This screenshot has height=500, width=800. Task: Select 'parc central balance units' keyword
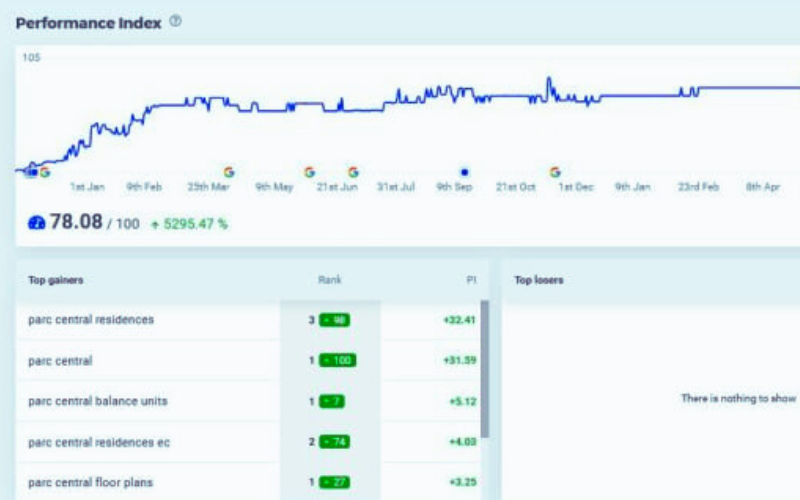[97, 401]
